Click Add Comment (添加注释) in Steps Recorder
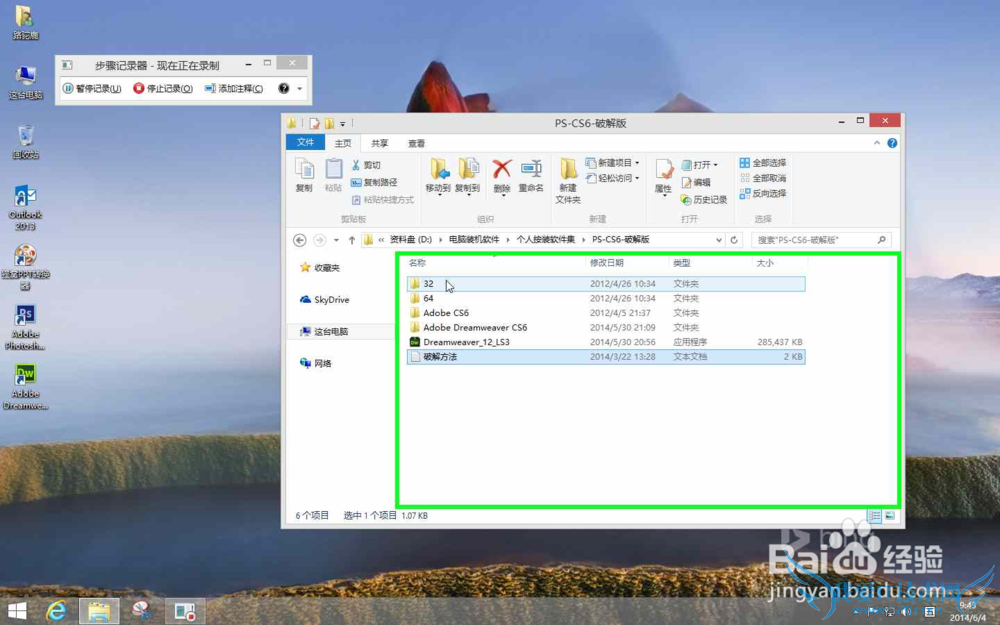Image resolution: width=1000 pixels, height=625 pixels. pos(234,89)
